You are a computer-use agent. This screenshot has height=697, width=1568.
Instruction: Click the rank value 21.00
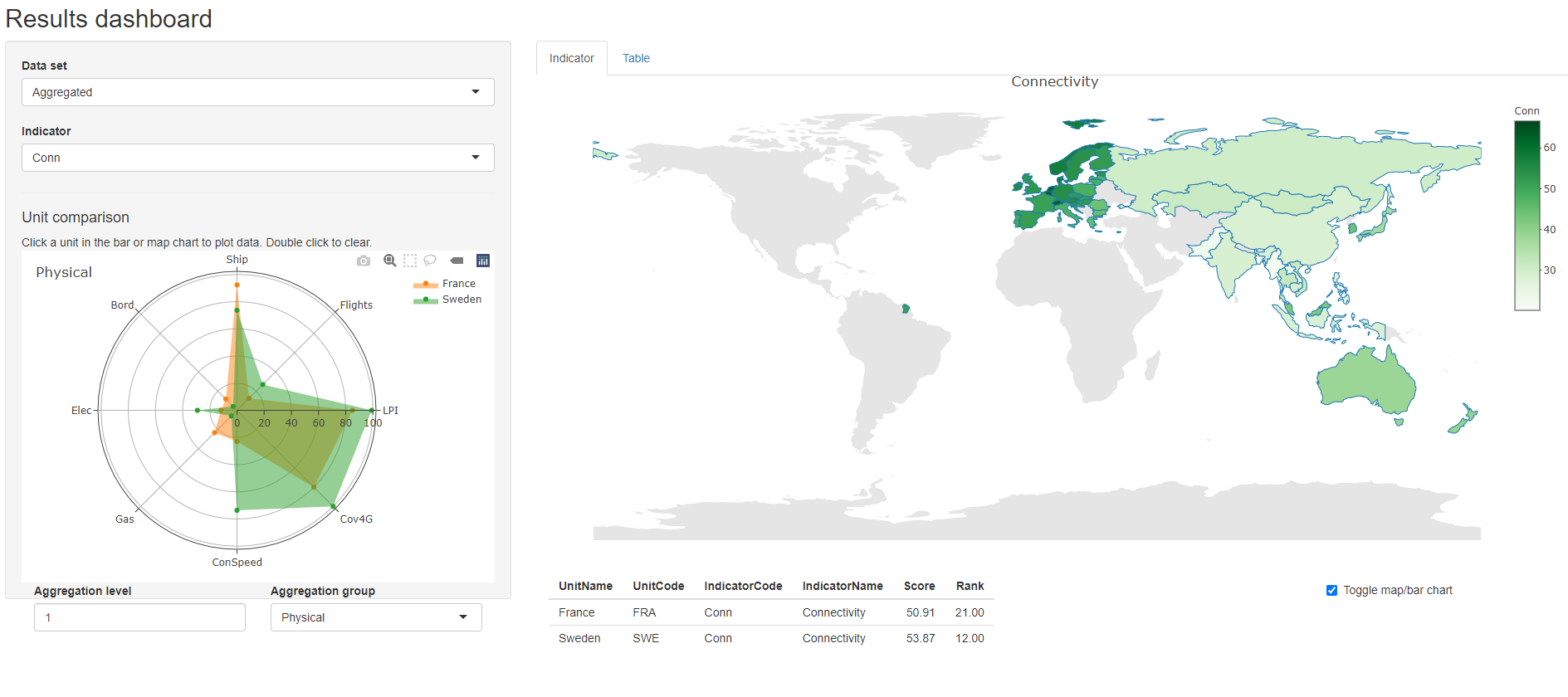coord(970,612)
